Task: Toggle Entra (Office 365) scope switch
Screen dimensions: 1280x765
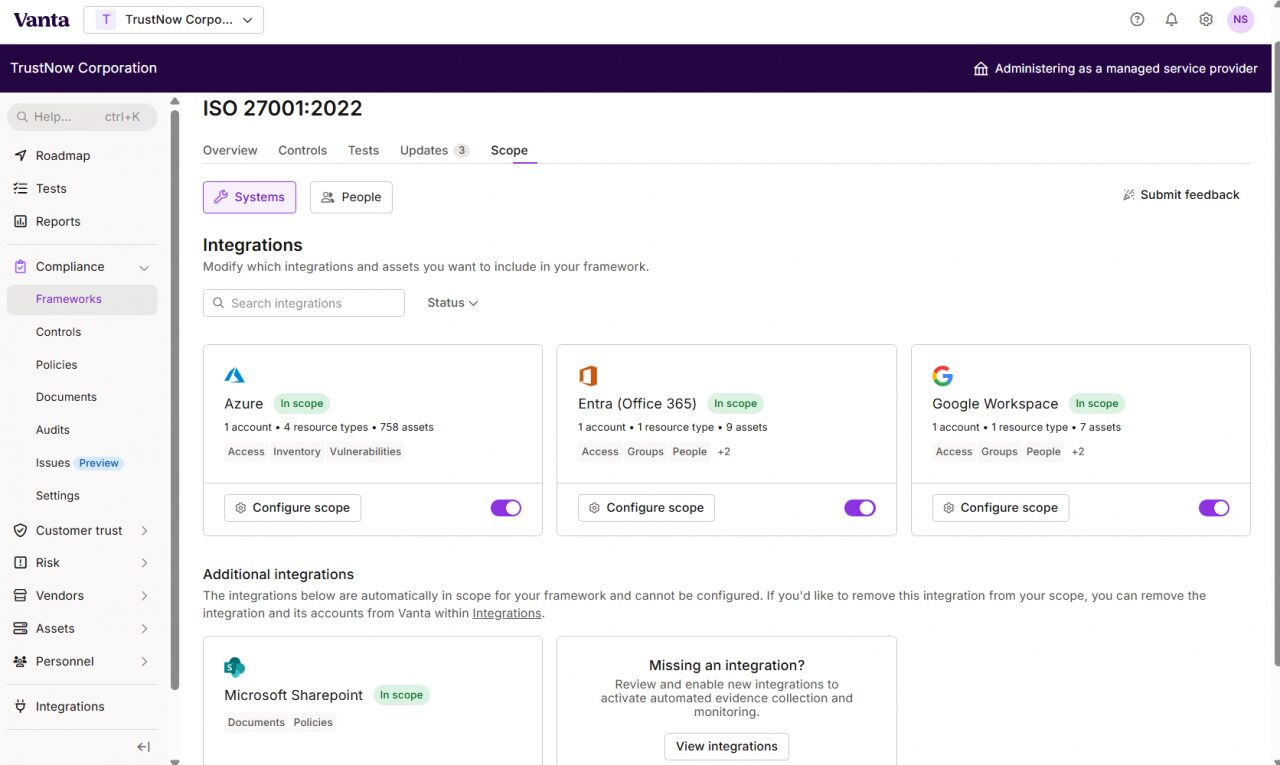Action: pos(860,508)
